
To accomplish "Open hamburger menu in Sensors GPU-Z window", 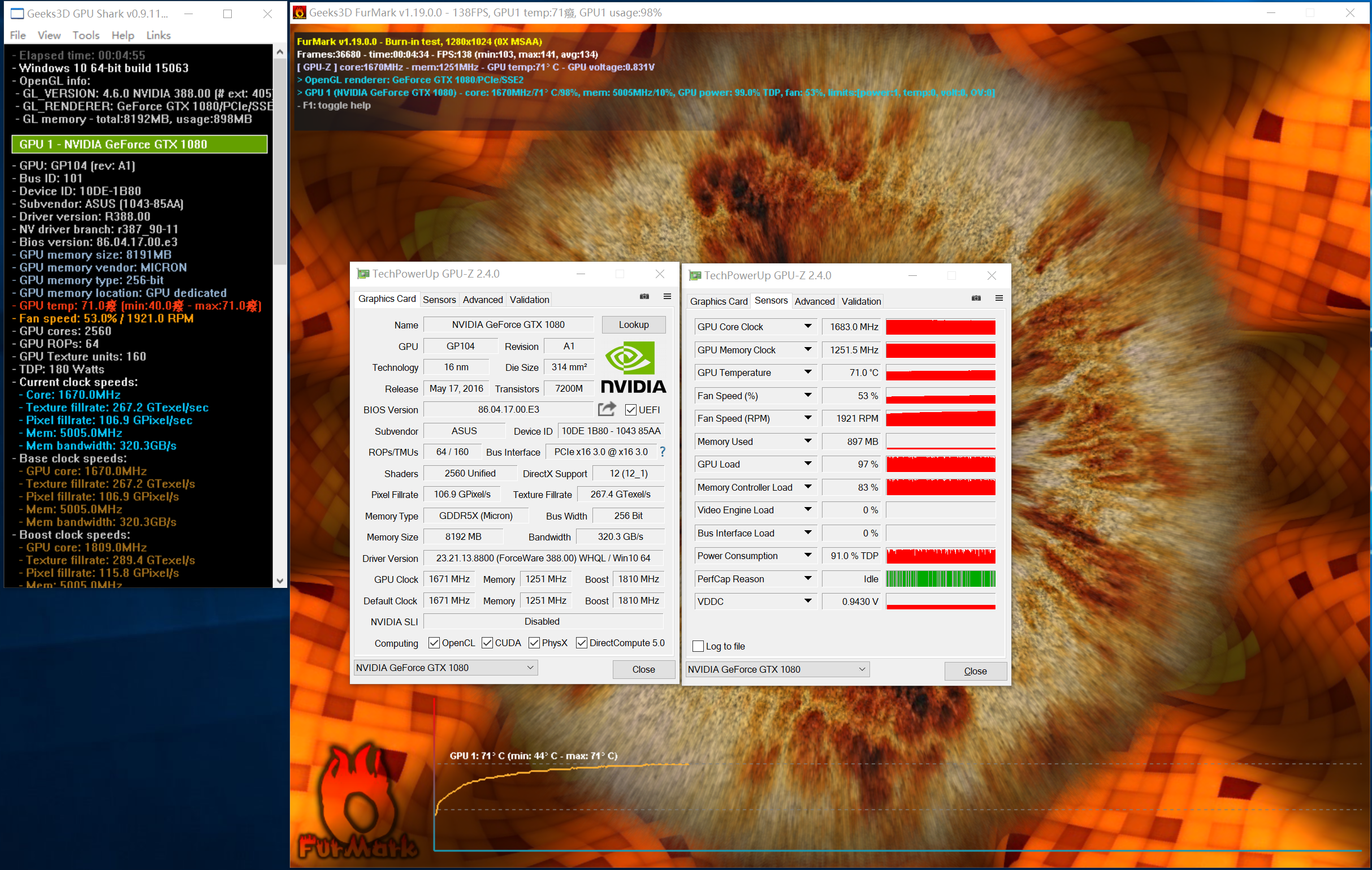I will click(999, 298).
